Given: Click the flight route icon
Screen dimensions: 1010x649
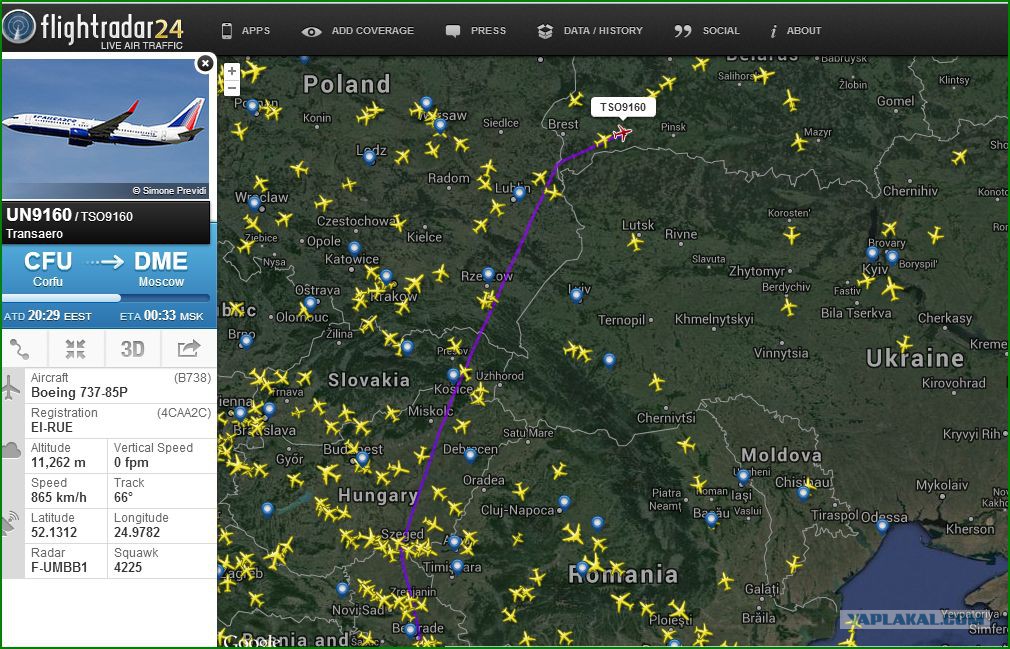Looking at the screenshot, I should 20,349.
